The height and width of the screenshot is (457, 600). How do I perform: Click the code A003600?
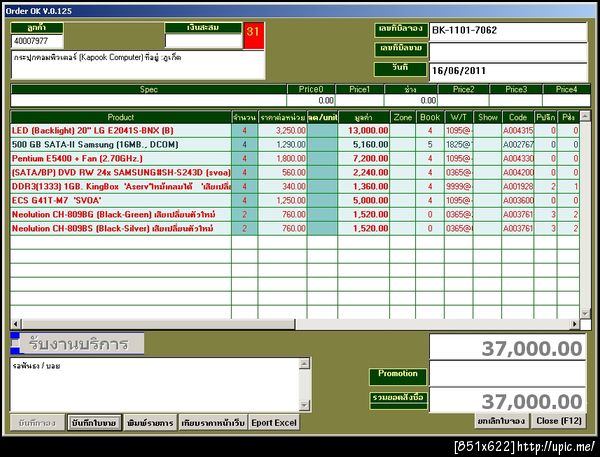[x=518, y=201]
